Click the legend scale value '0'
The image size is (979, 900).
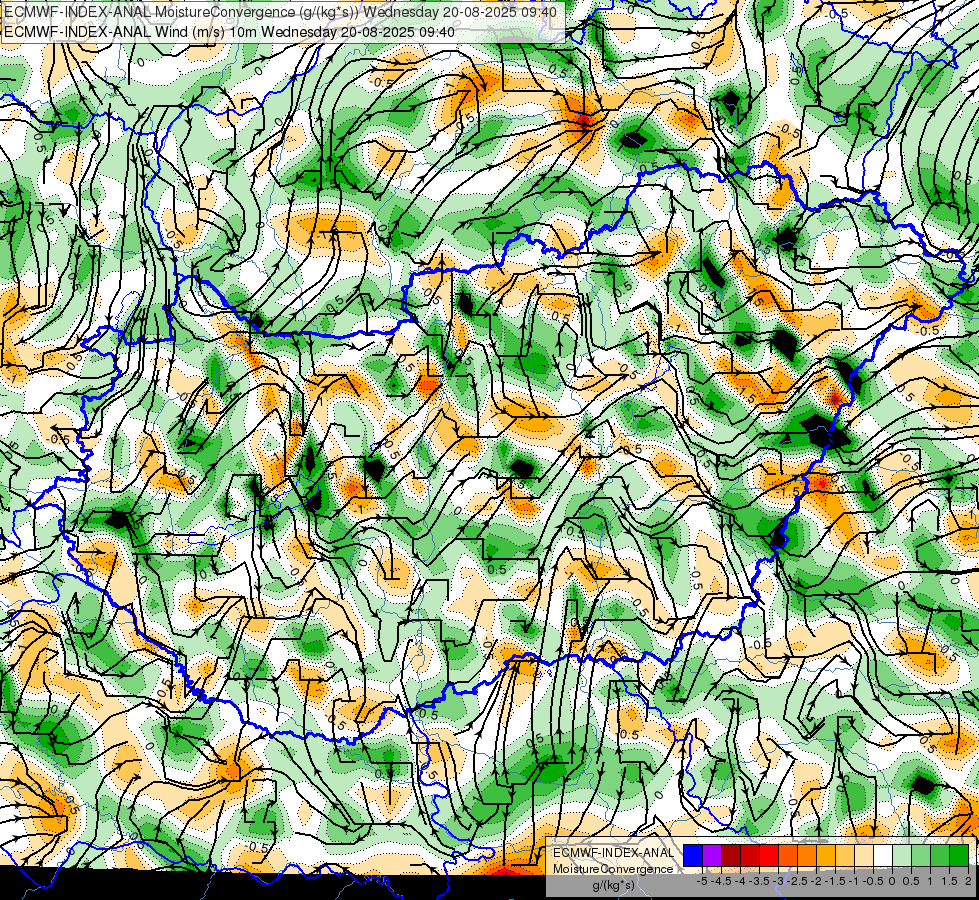coord(892,881)
